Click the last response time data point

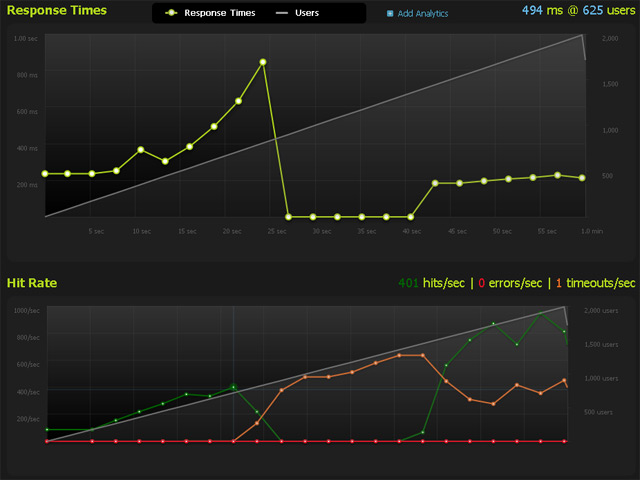(582, 178)
